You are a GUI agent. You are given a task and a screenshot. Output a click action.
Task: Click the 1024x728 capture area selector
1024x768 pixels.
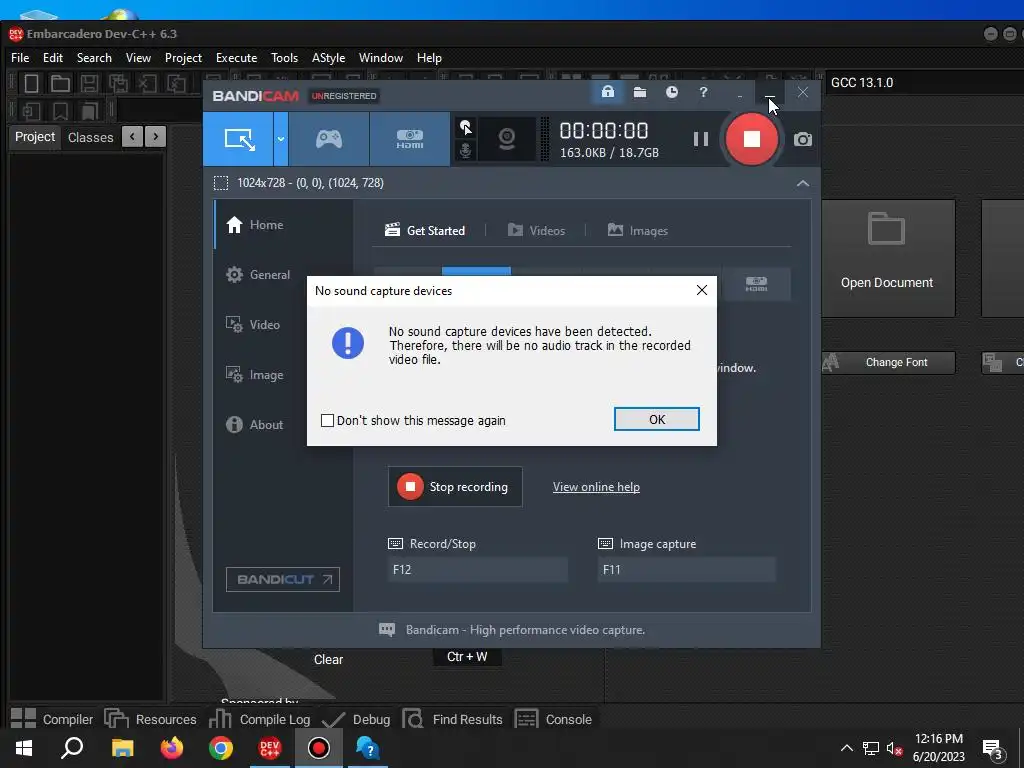pyautogui.click(x=298, y=183)
